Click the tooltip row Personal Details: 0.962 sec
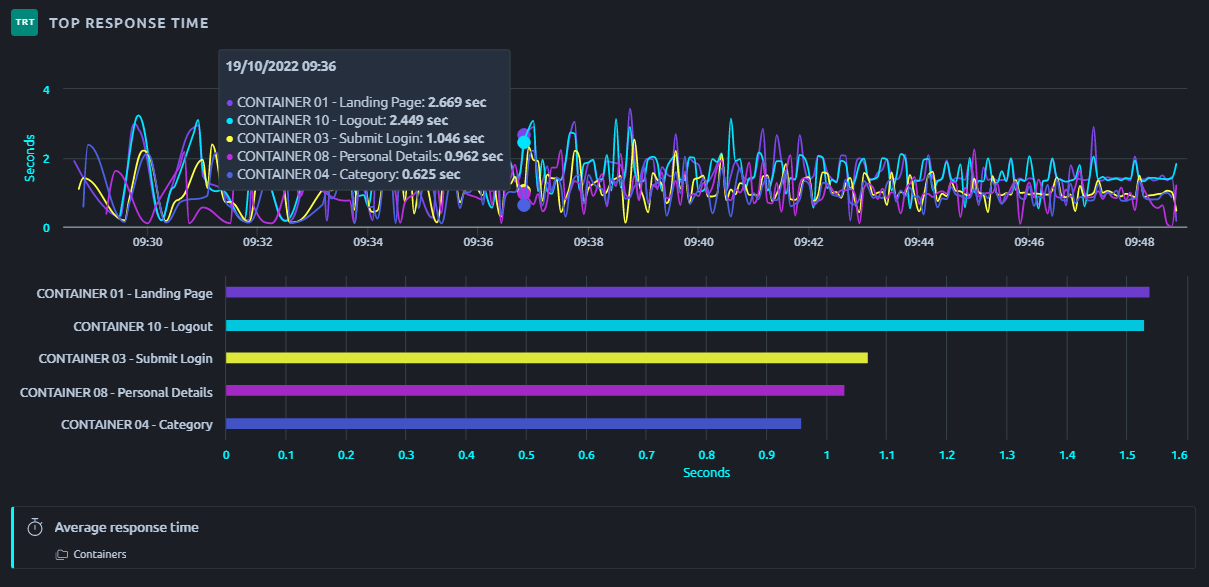 [365, 156]
